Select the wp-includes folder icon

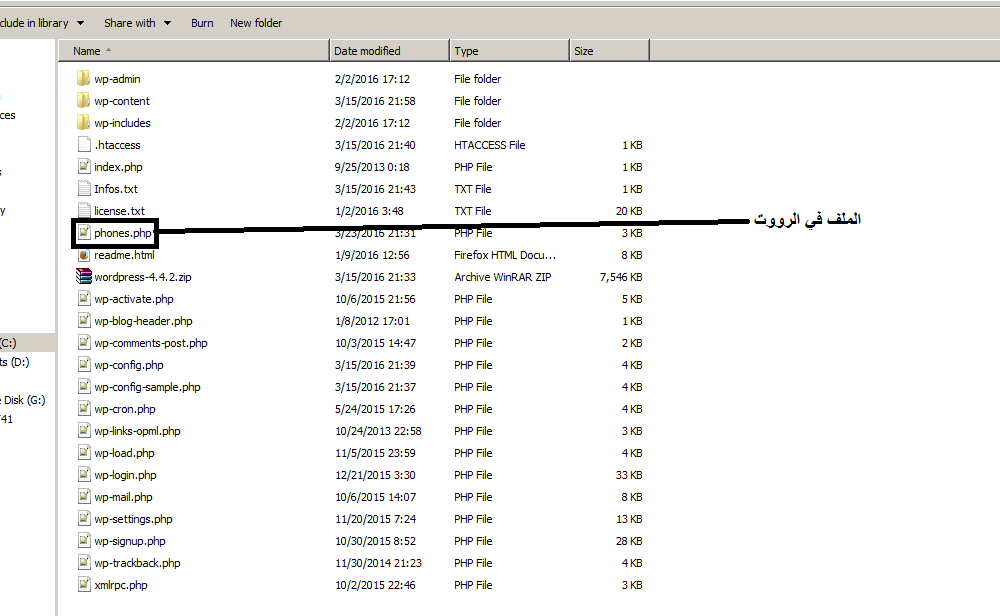(x=83, y=122)
